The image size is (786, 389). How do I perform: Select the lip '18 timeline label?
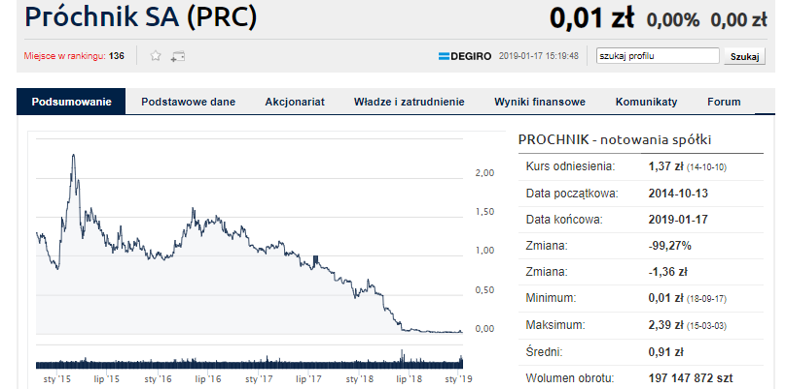point(409,379)
